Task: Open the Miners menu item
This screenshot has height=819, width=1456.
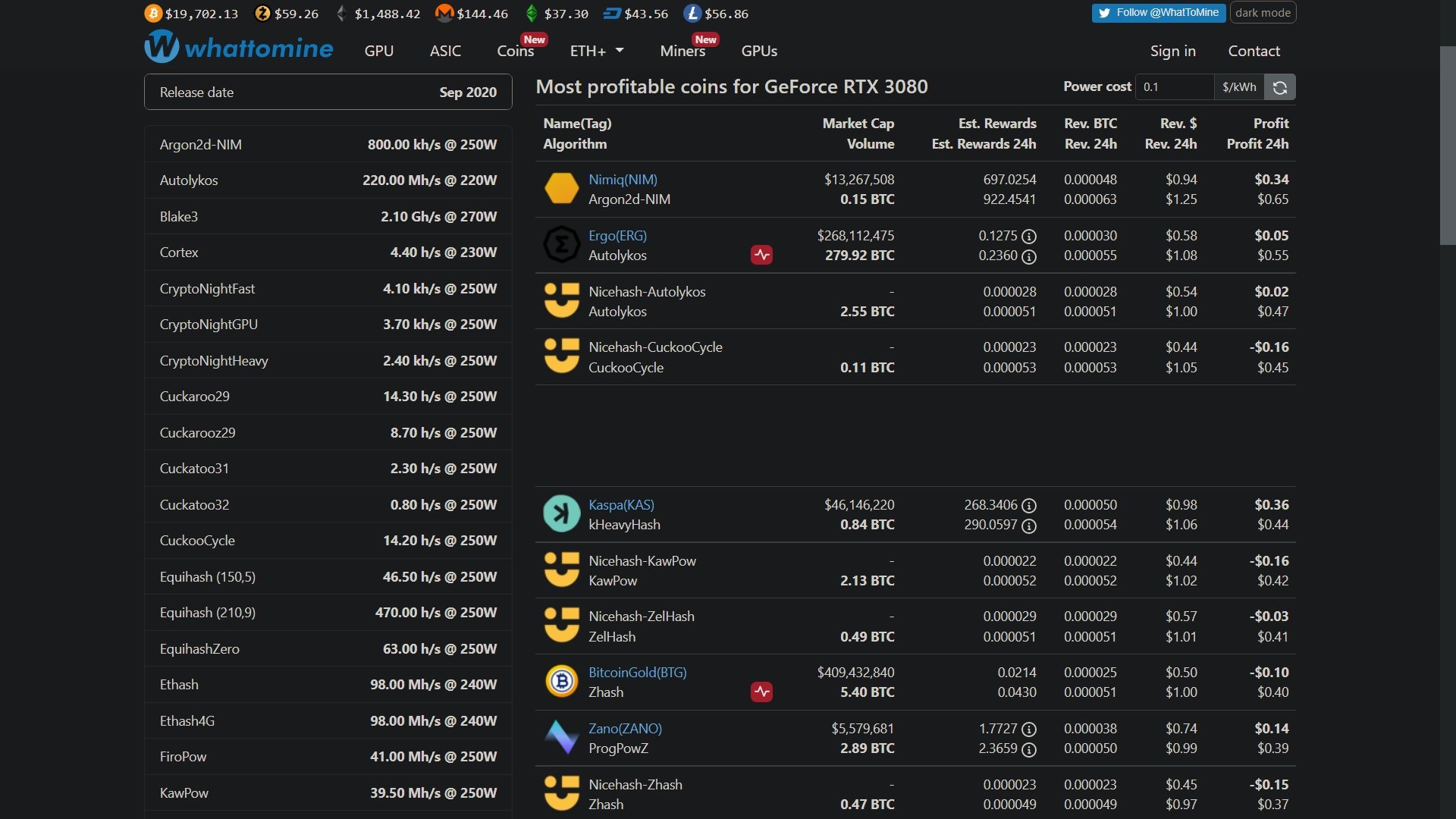Action: 682,51
